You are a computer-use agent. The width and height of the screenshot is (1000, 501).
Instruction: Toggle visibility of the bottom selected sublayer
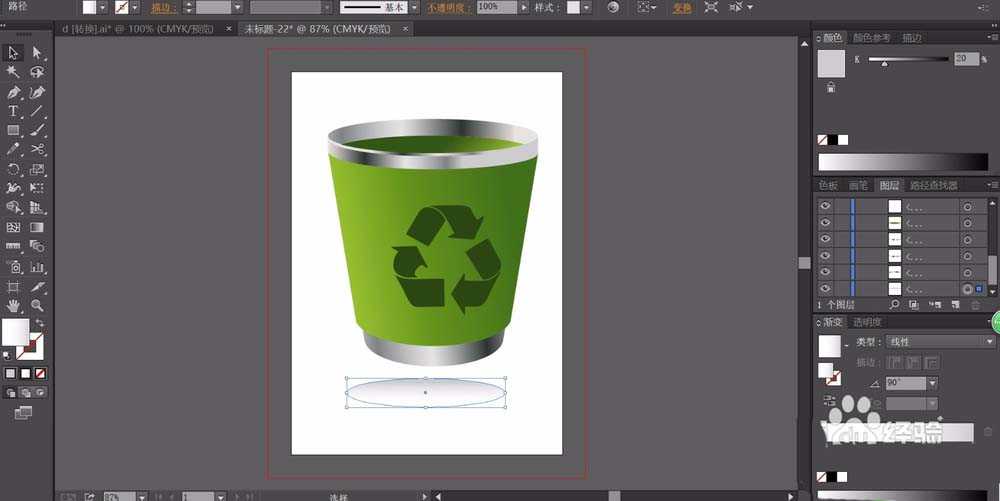click(826, 289)
